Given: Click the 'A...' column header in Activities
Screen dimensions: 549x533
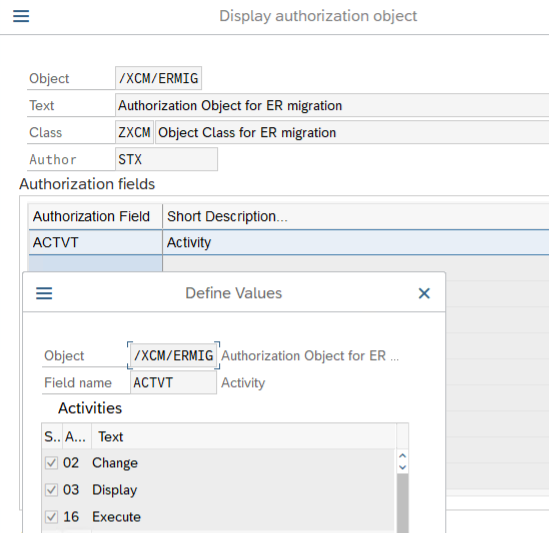Looking at the screenshot, I should pos(77,437).
